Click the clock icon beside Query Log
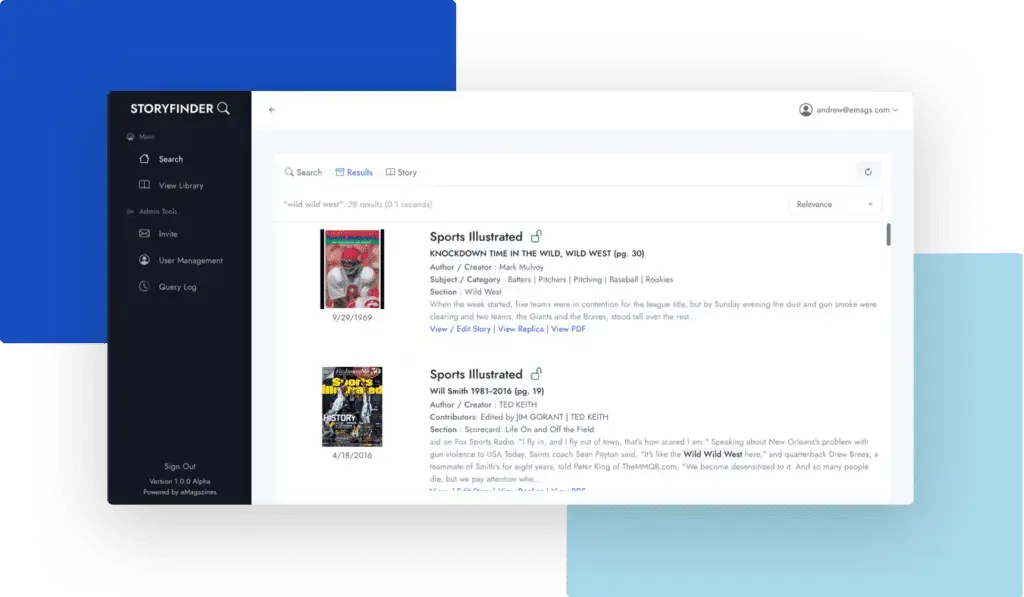 [x=144, y=286]
